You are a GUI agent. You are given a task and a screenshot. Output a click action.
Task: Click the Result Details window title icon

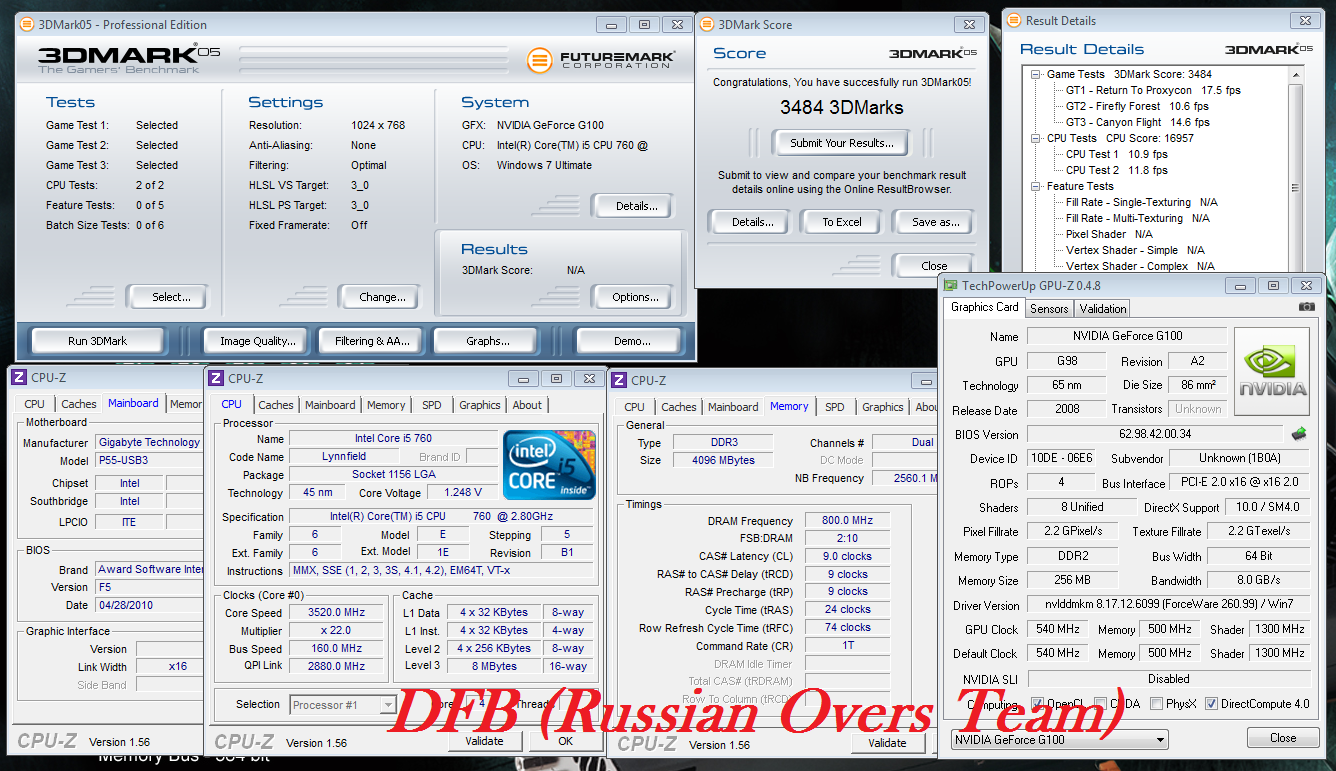click(1016, 21)
